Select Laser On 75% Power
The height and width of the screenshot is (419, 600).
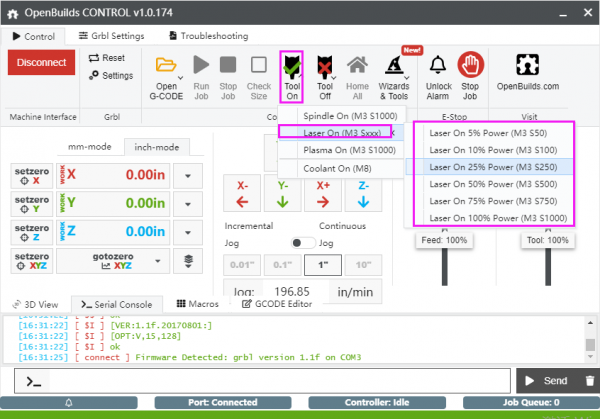point(489,201)
